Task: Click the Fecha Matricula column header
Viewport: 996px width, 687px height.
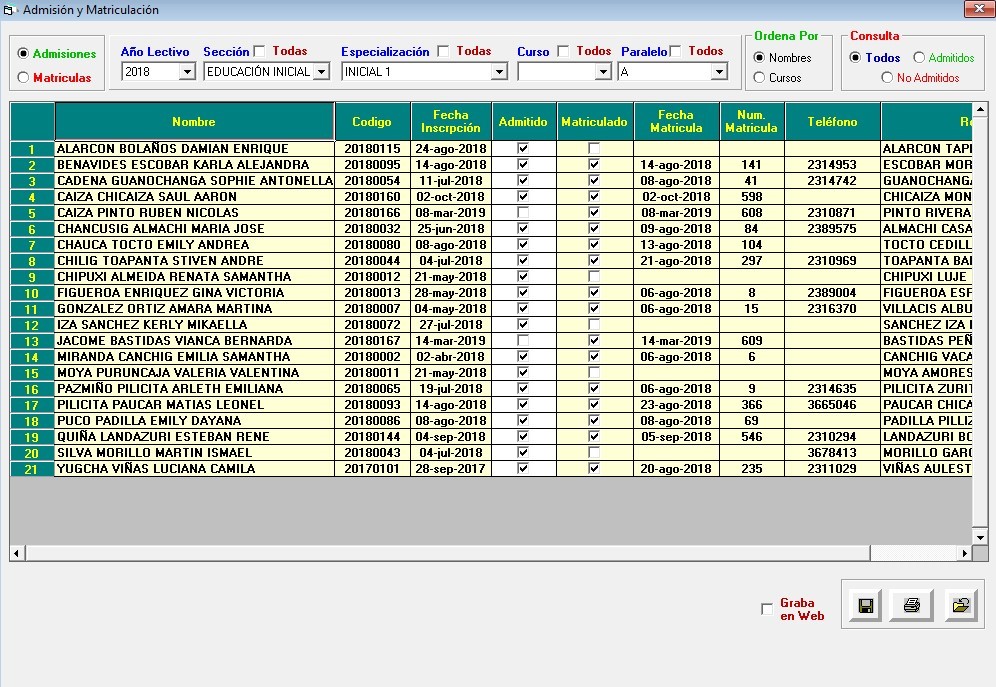Action: coord(676,122)
